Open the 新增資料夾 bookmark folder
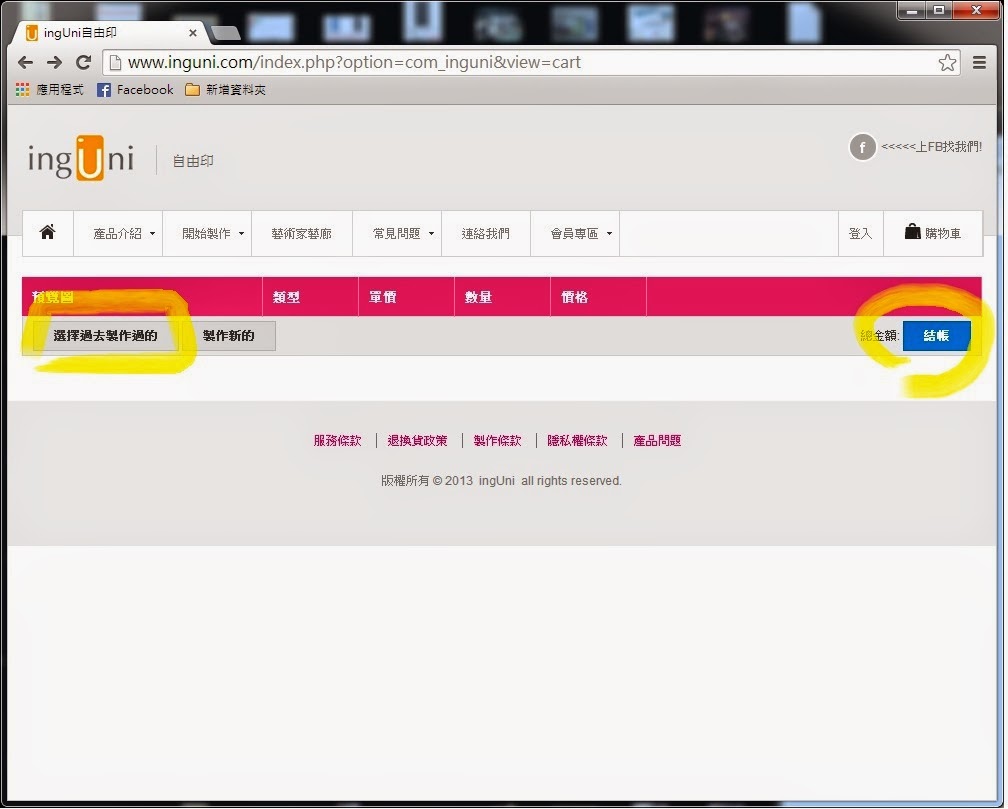 [x=226, y=89]
